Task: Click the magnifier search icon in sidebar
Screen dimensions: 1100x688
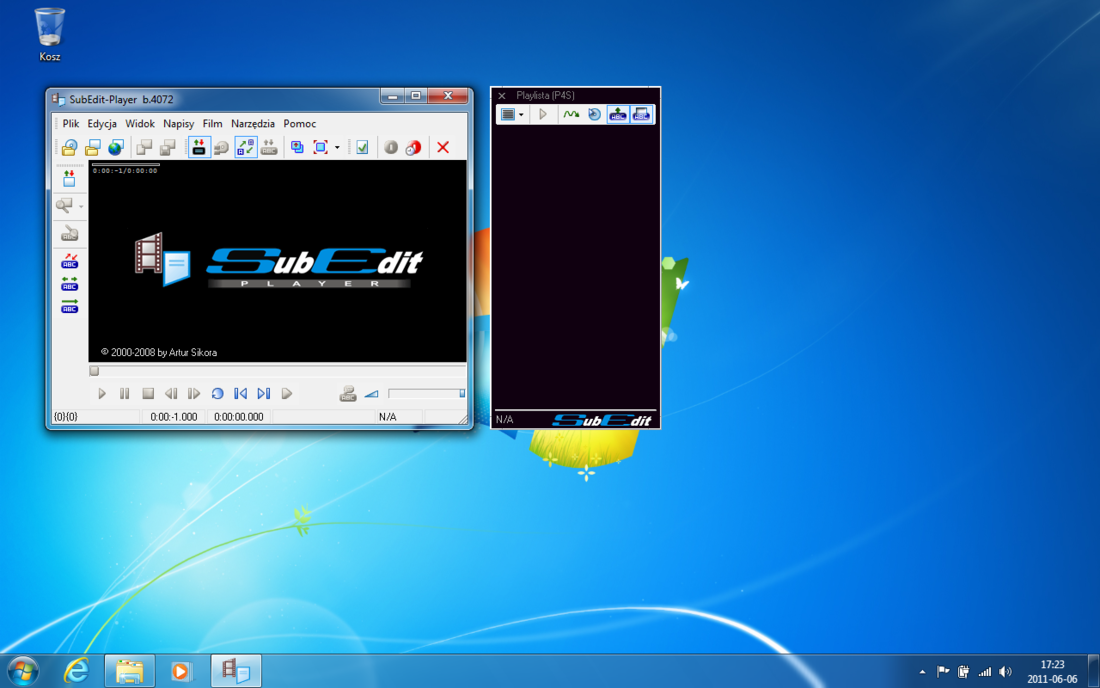Action: [65, 205]
